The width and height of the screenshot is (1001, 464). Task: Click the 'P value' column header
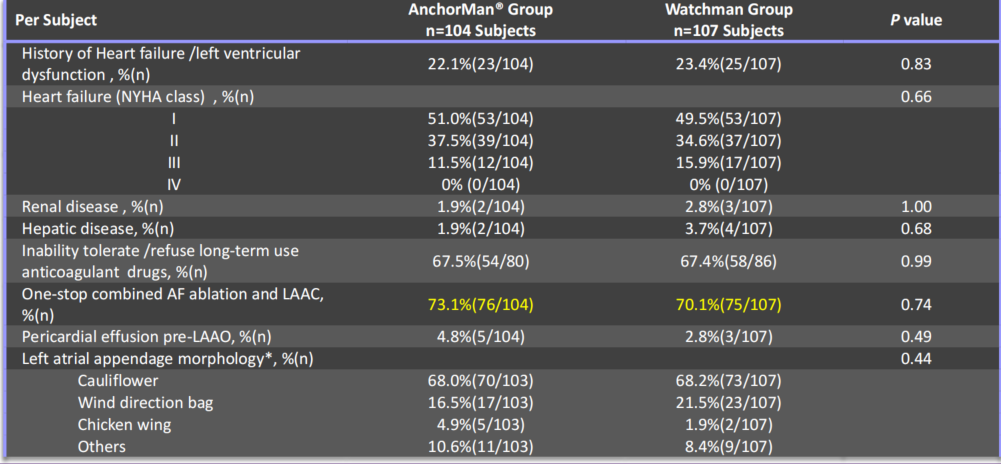click(916, 20)
